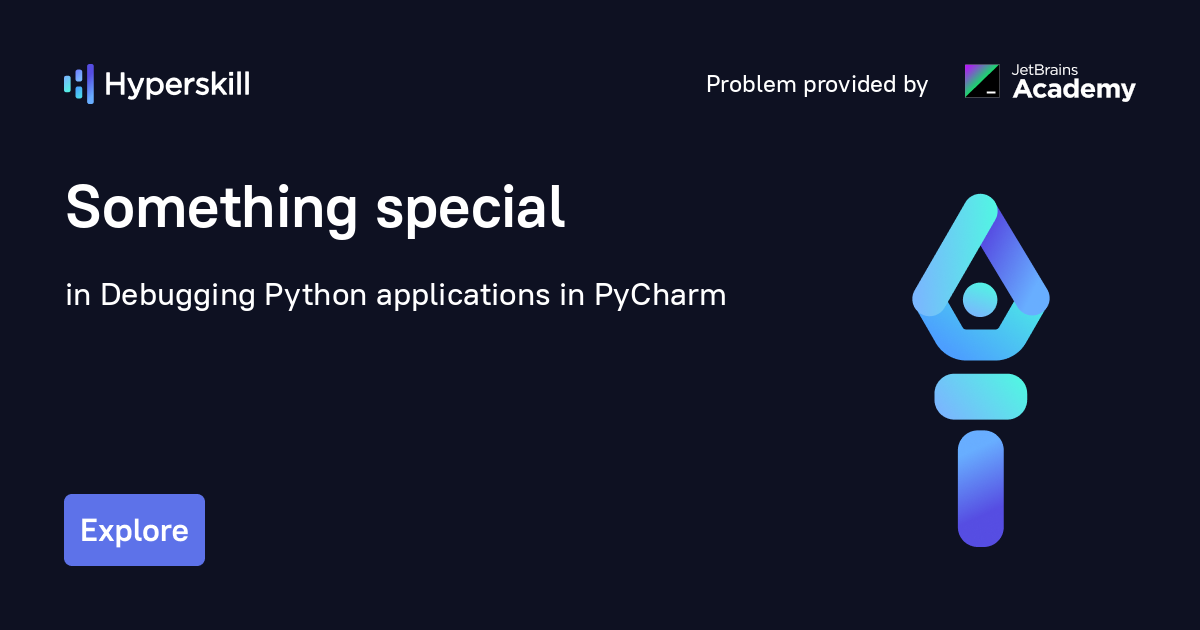Click the Hyperskill wordmark text
Screen dimensions: 1200x630
[x=177, y=84]
